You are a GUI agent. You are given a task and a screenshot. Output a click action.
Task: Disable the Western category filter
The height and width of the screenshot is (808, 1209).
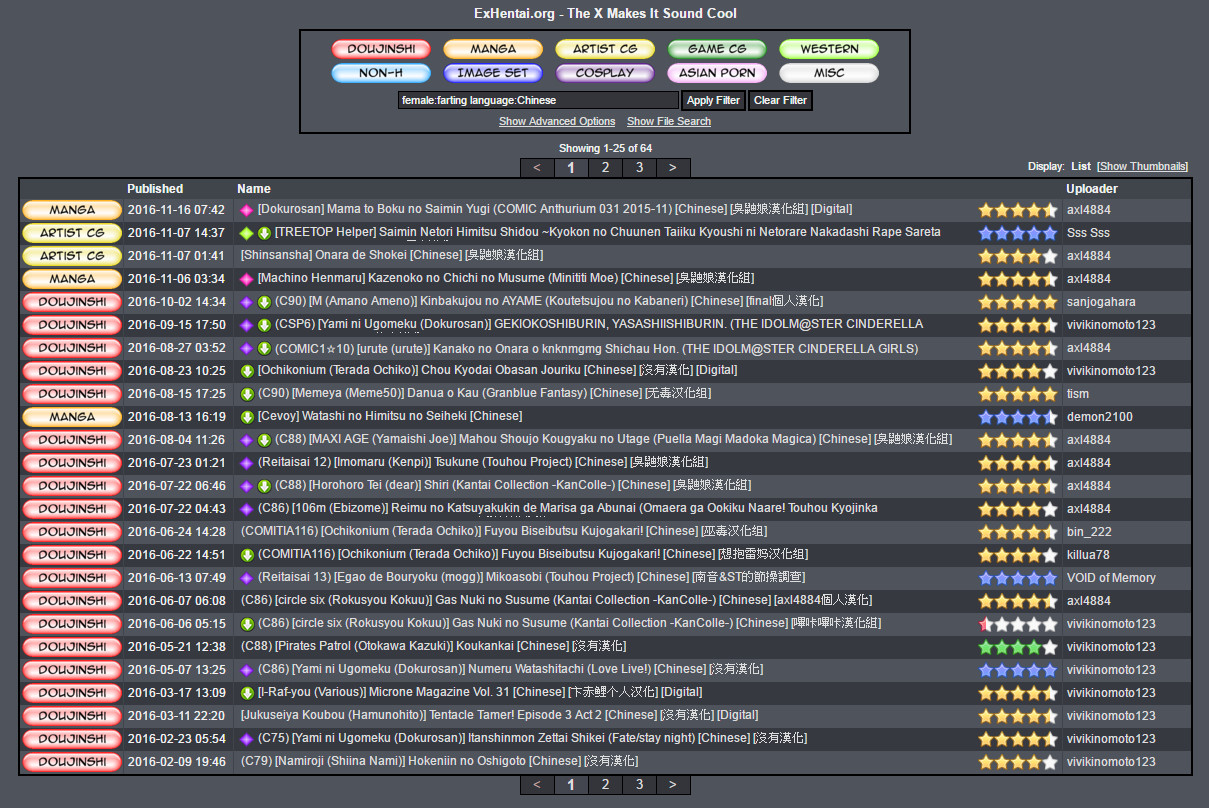pyautogui.click(x=829, y=49)
